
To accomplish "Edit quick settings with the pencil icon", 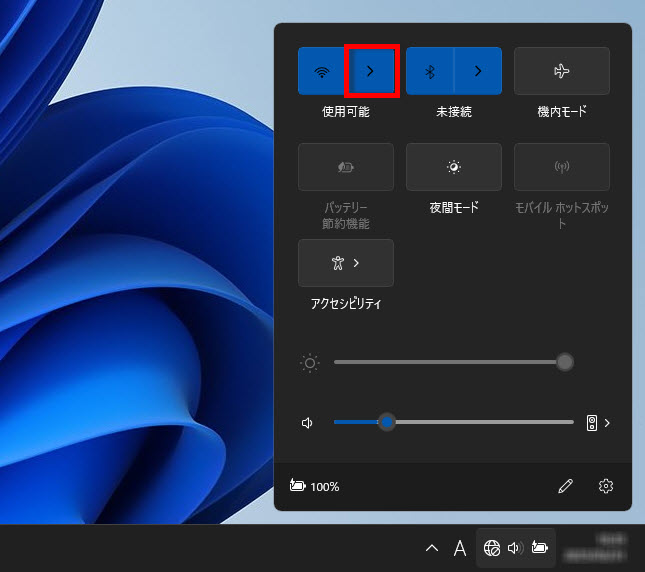I will [x=566, y=486].
